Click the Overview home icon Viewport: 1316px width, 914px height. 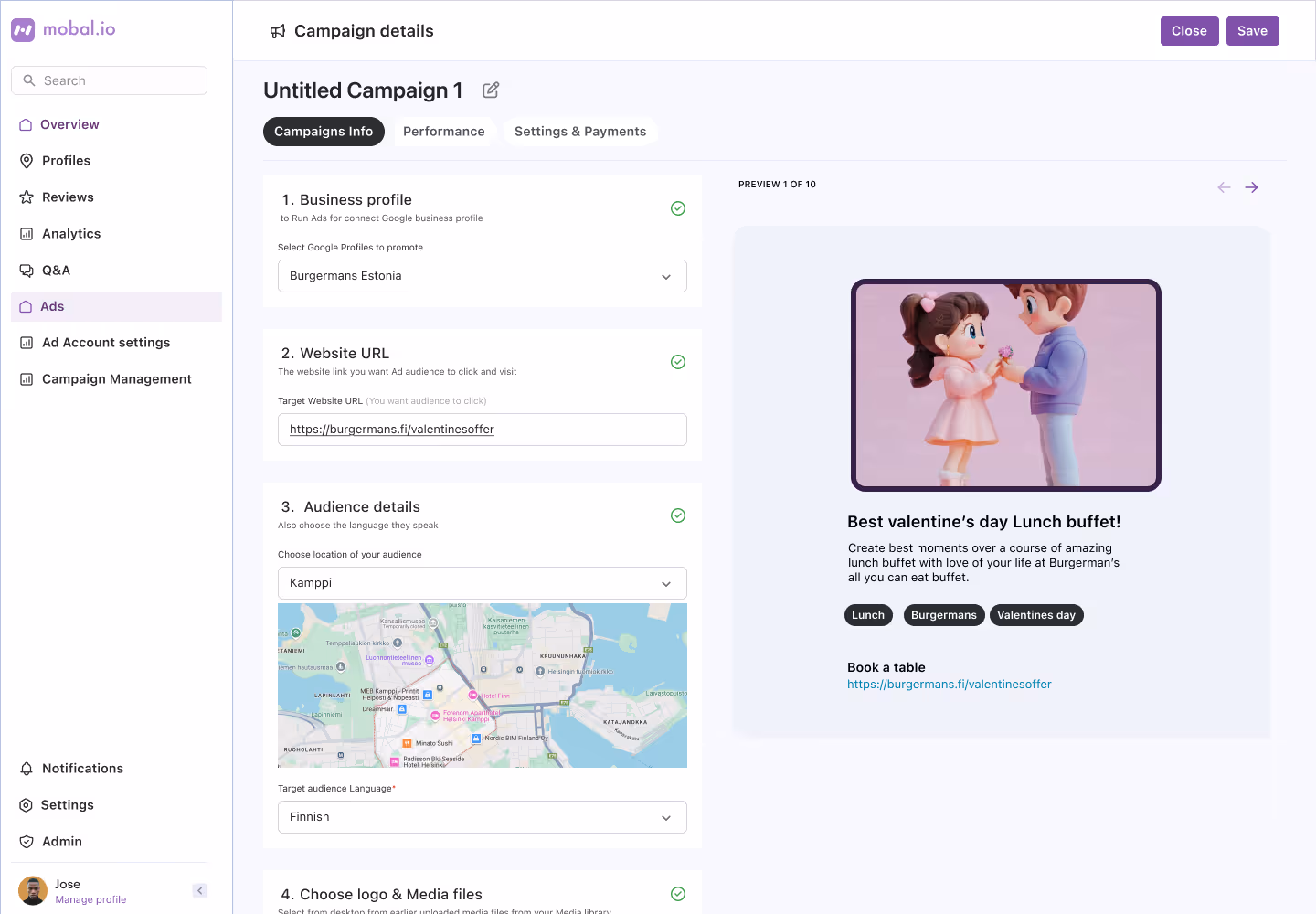pyautogui.click(x=26, y=124)
